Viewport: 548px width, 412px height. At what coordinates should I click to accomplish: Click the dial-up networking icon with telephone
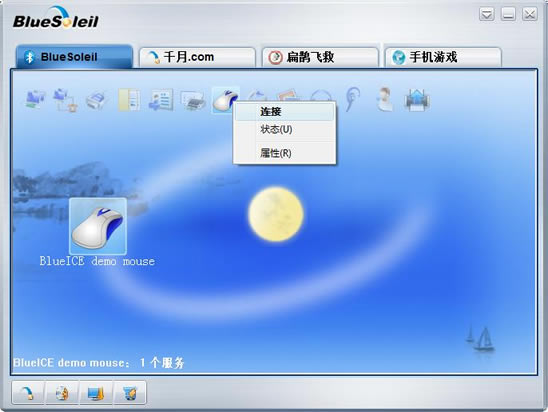click(x=65, y=100)
